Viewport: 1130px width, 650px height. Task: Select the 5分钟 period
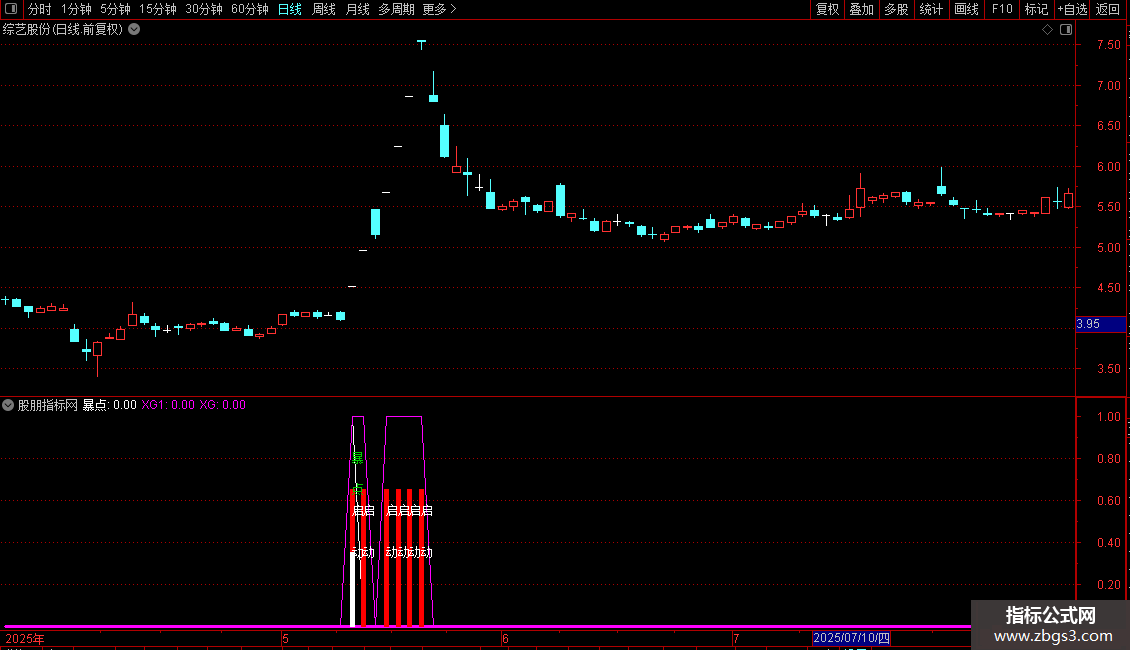coord(115,9)
